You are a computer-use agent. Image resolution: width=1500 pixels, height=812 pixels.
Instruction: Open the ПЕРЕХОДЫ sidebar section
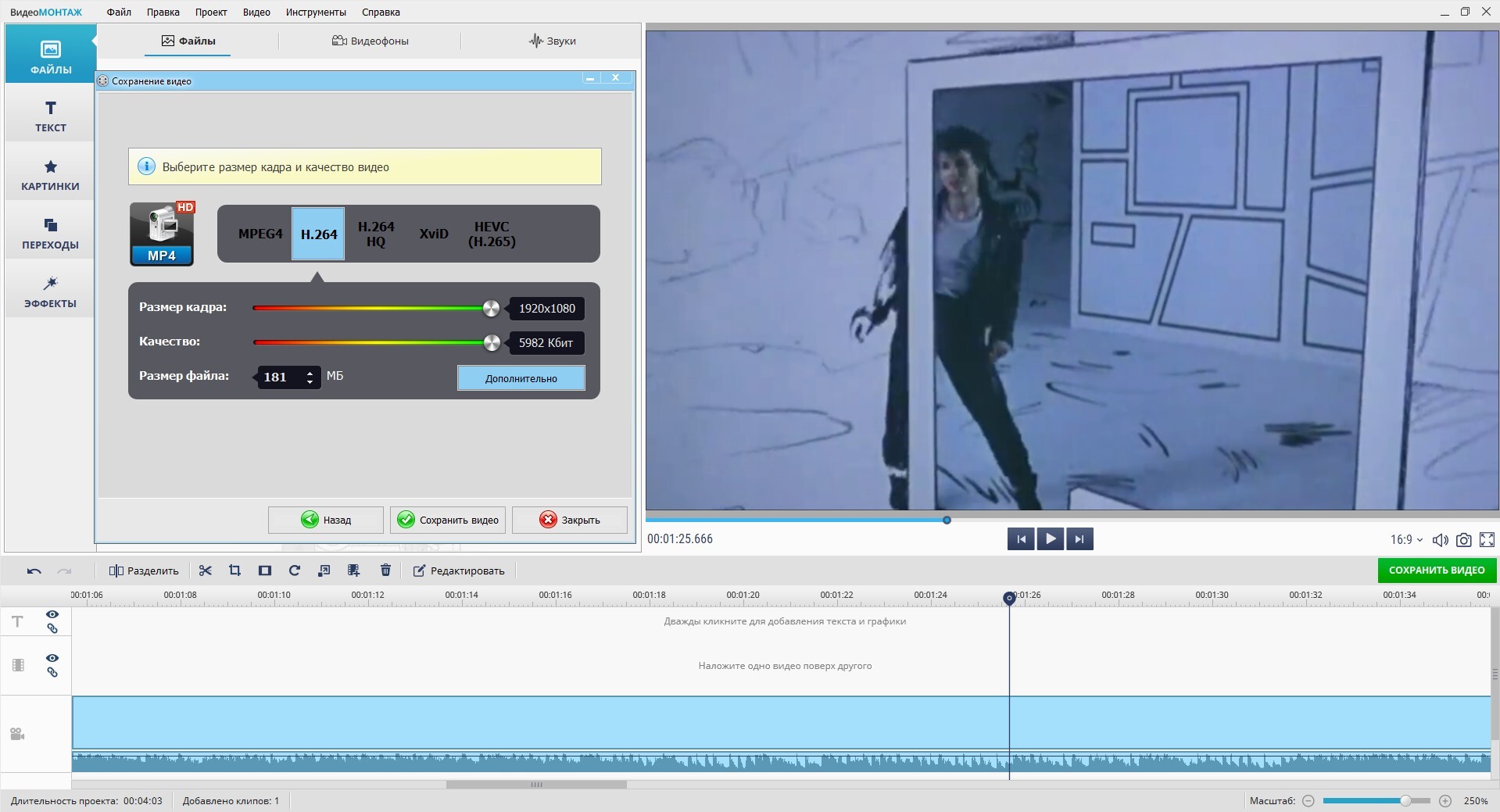point(51,233)
